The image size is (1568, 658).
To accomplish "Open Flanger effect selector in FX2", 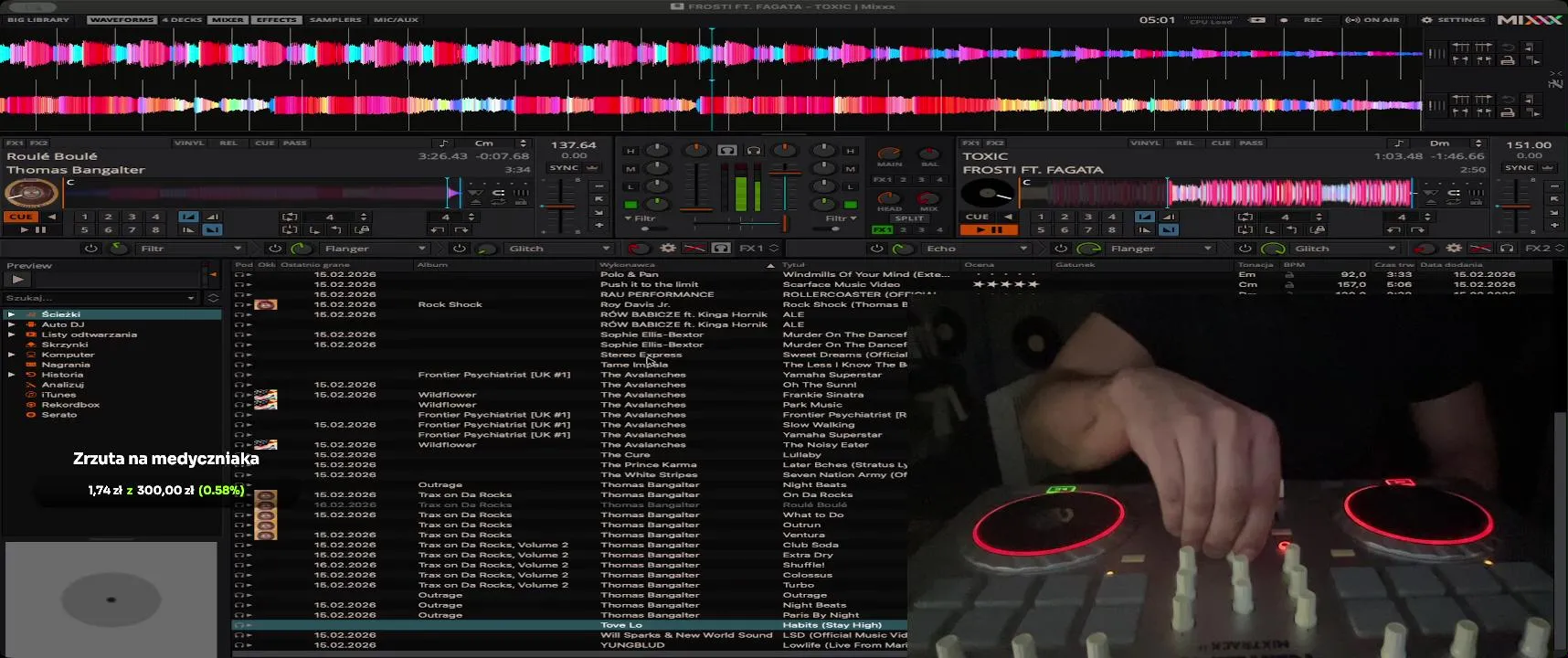I will pos(1160,249).
